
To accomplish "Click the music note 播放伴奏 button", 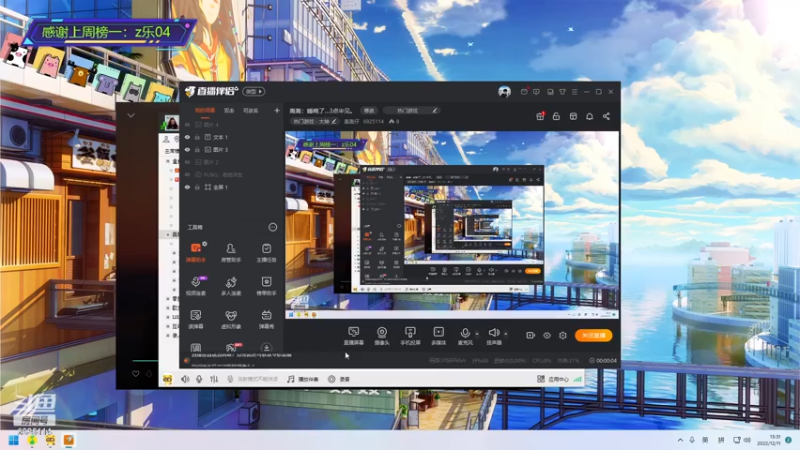I will (303, 379).
